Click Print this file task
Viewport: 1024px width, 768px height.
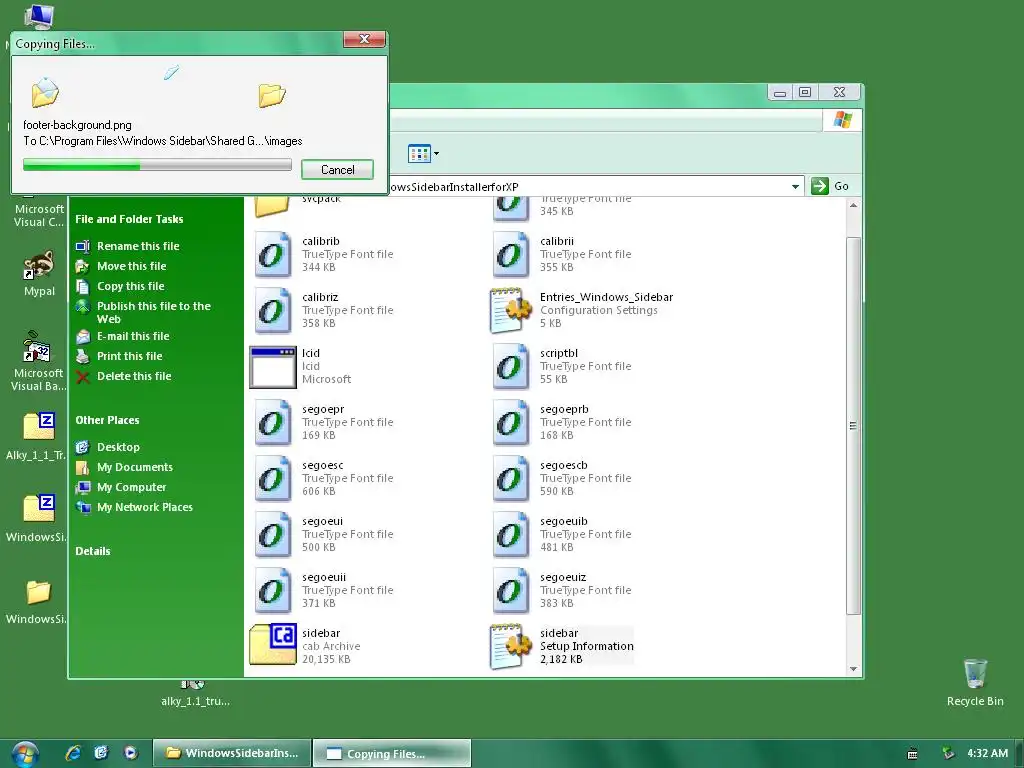(x=129, y=357)
